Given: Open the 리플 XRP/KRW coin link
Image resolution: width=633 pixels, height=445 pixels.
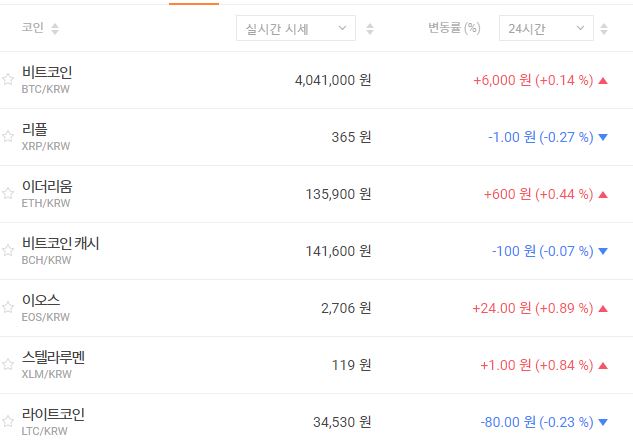Looking at the screenshot, I should coord(35,130).
